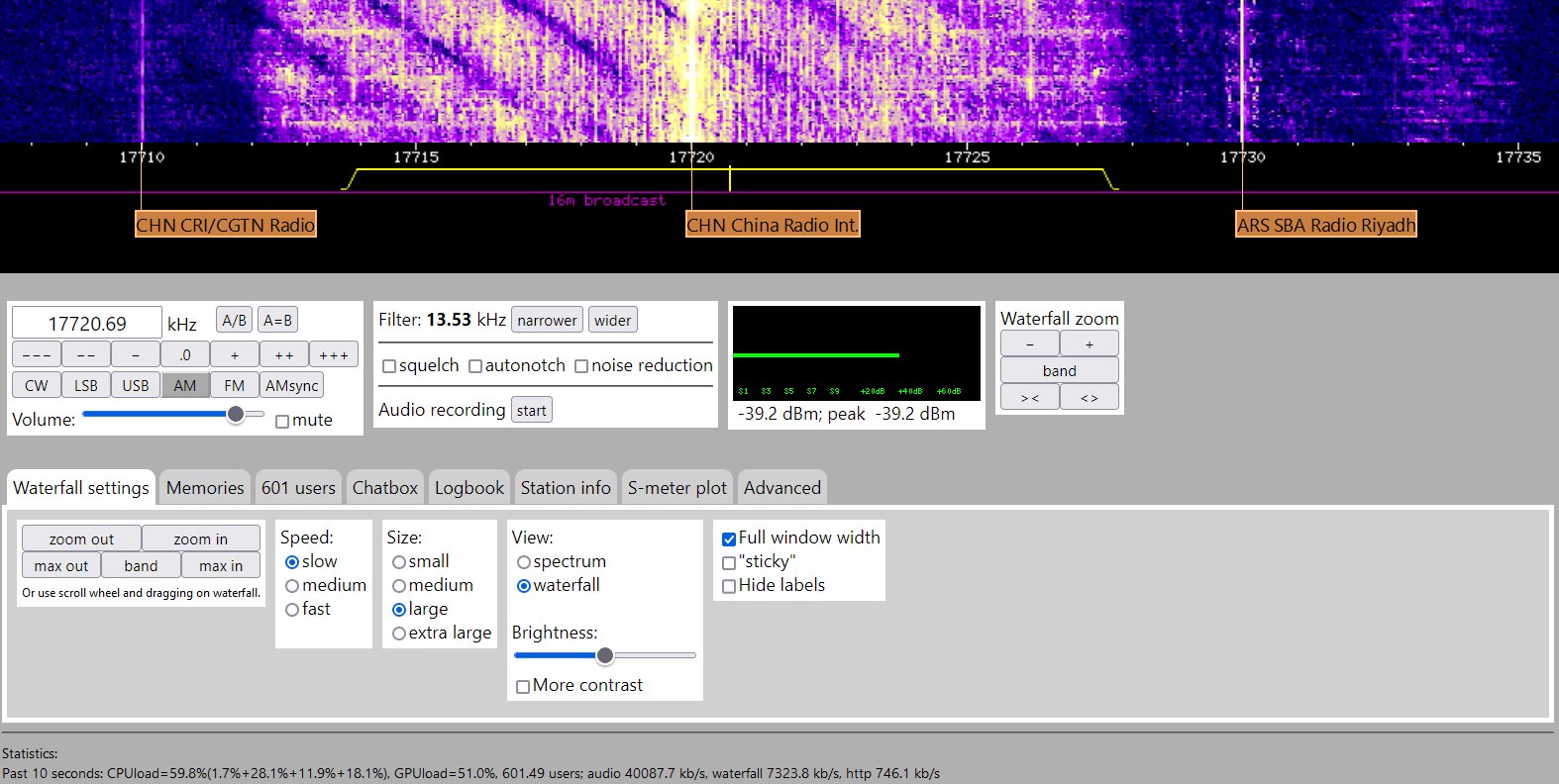Image resolution: width=1559 pixels, height=784 pixels.
Task: Adjust the Brightness slider
Action: coord(605,655)
